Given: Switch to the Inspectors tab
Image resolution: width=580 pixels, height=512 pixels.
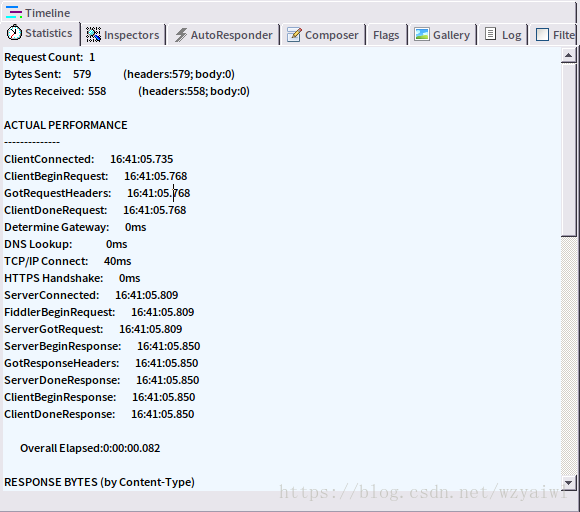Looking at the screenshot, I should point(123,35).
